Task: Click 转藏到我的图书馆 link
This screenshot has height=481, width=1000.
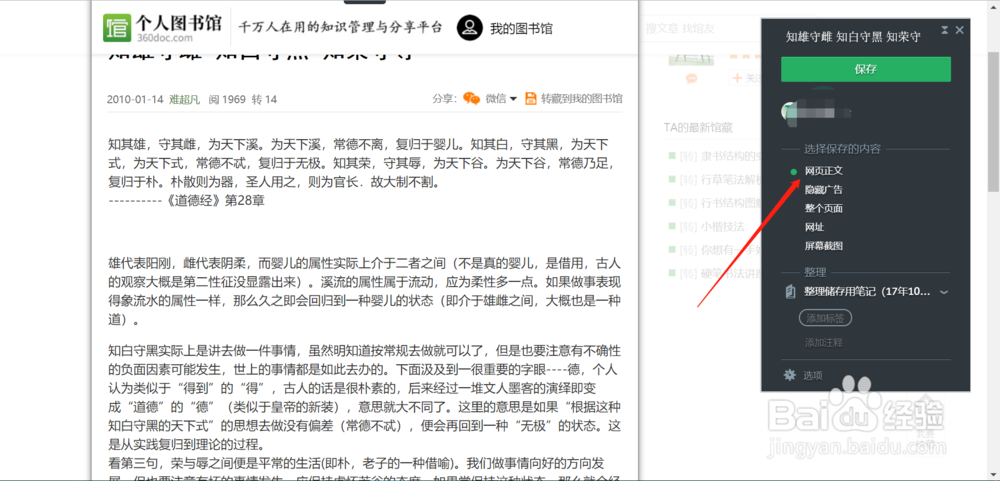Action: coord(582,99)
